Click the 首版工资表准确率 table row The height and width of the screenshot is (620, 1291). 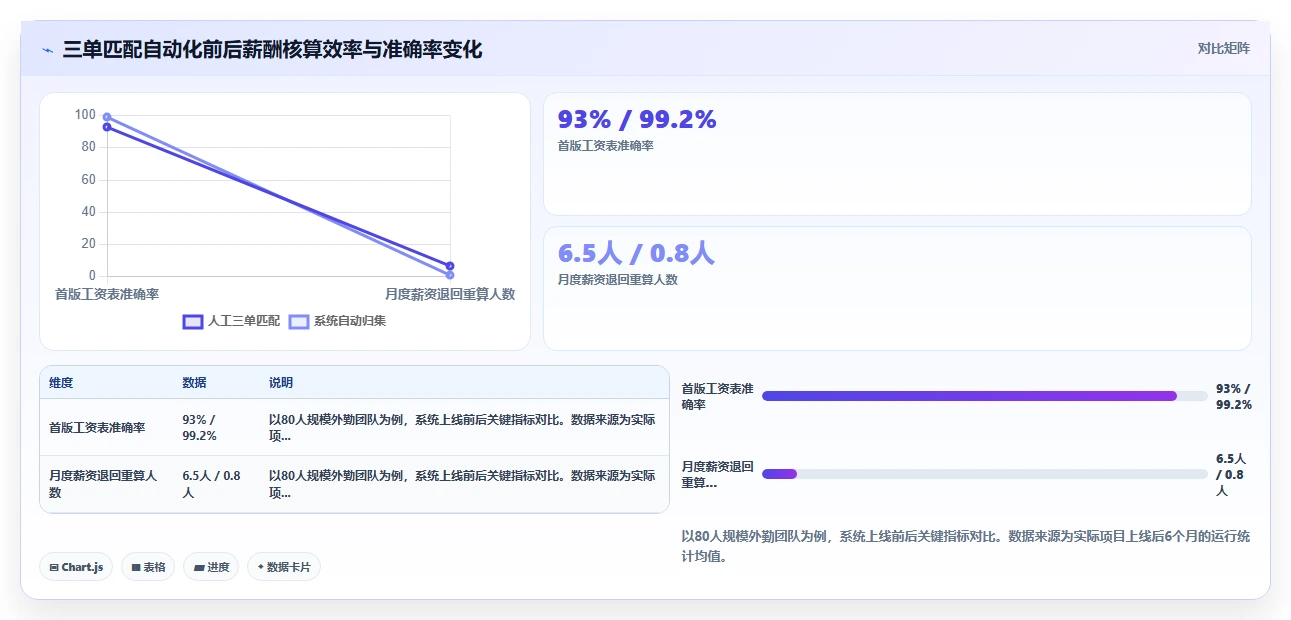pyautogui.click(x=354, y=427)
